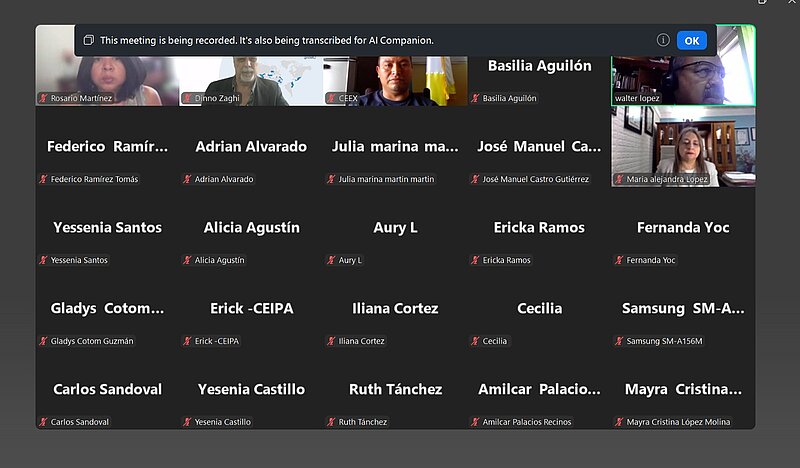Open the info icon in recording banner
The height and width of the screenshot is (468, 800).
[662, 40]
